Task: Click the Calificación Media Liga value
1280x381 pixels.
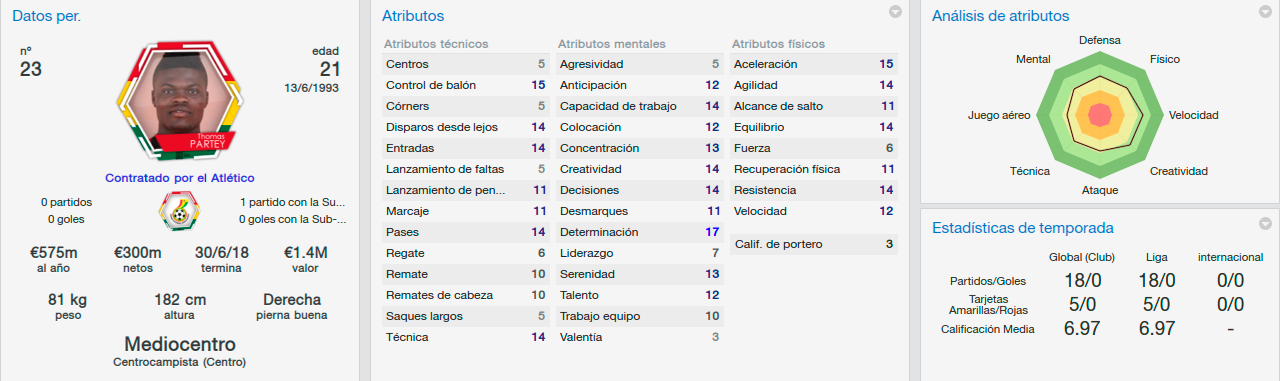Action: point(1156,329)
